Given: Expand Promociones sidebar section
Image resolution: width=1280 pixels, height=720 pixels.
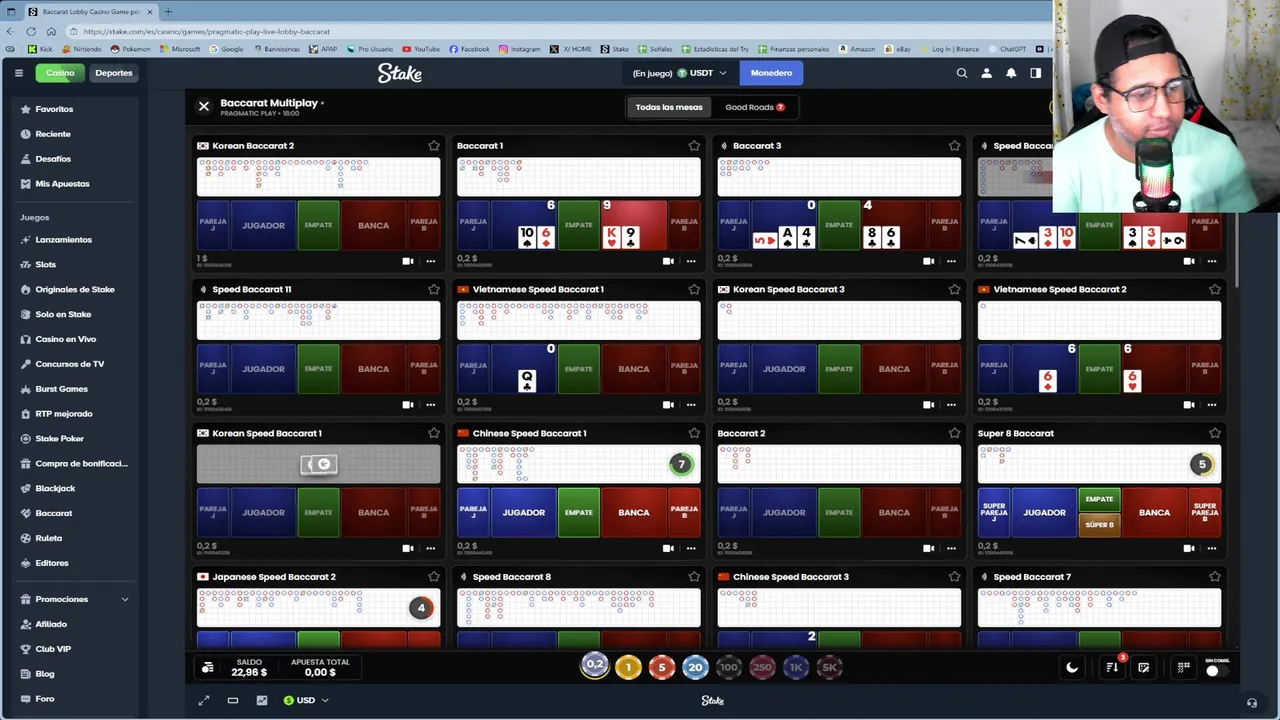Looking at the screenshot, I should pos(75,599).
